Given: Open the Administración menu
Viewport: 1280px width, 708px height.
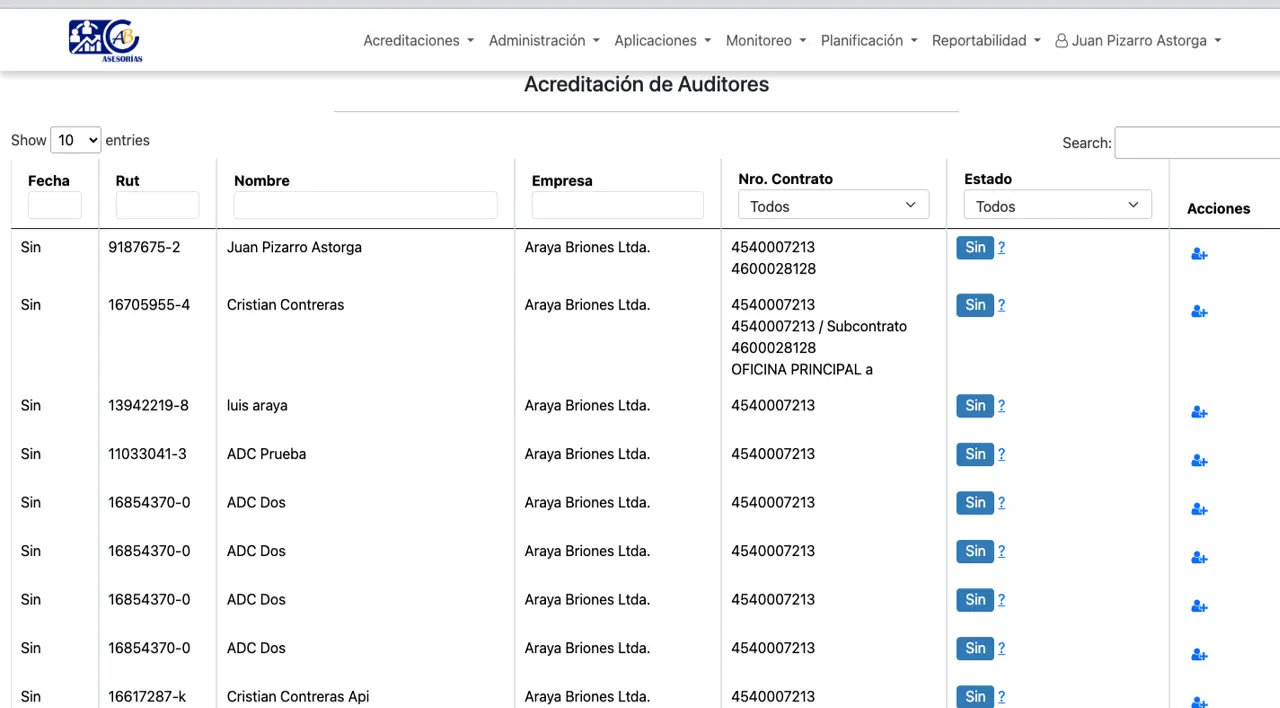Looking at the screenshot, I should (x=544, y=41).
